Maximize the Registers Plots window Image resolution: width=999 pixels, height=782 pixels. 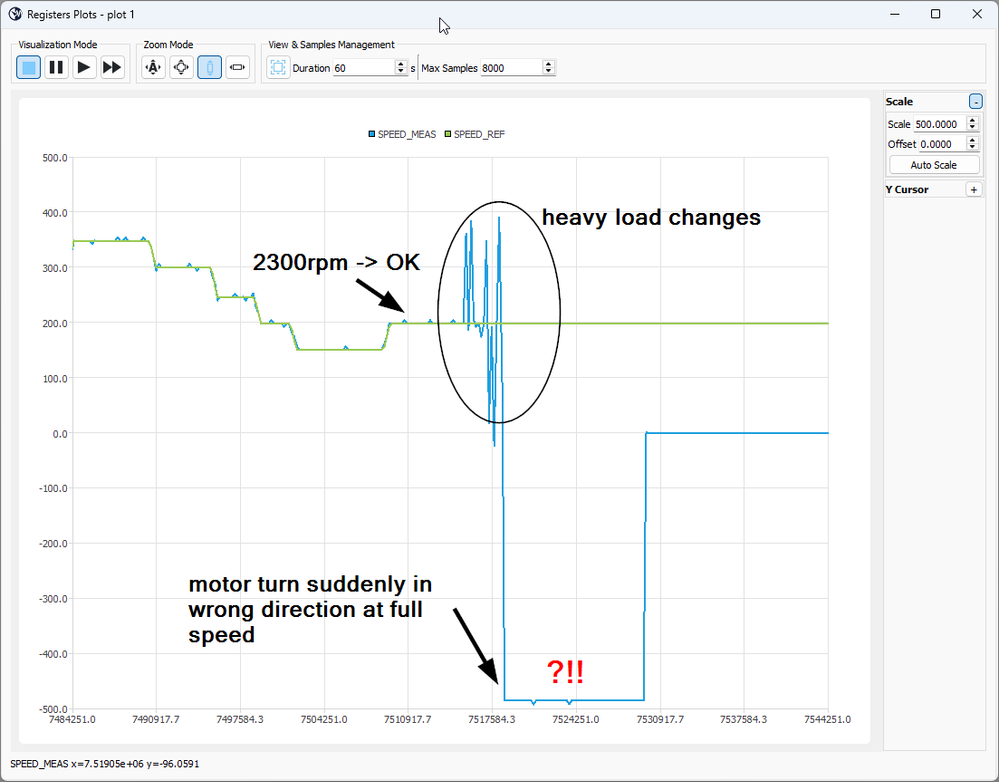coord(935,14)
